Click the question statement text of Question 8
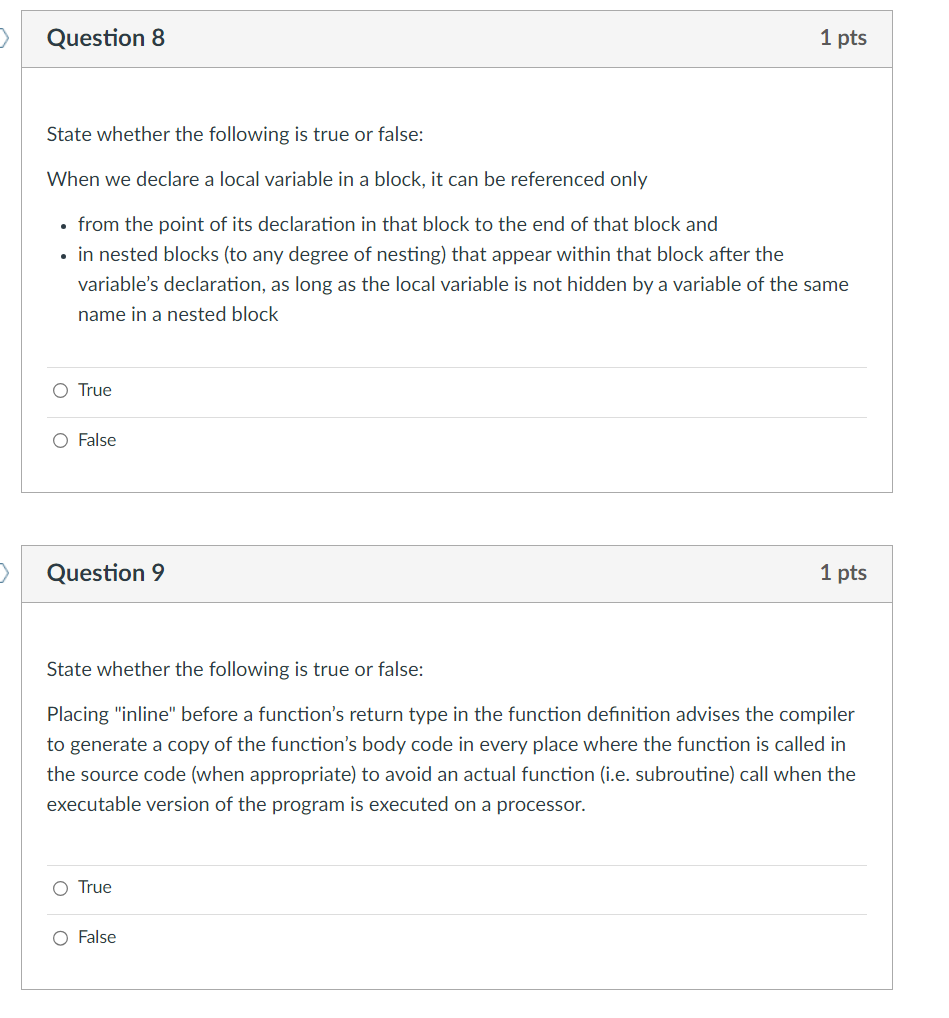This screenshot has height=1018, width=949. pos(346,179)
